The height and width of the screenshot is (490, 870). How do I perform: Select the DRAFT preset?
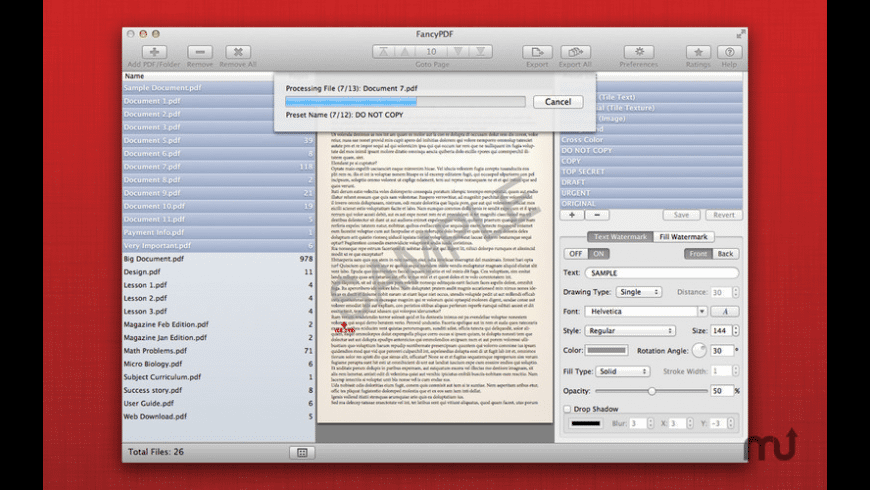[651, 182]
